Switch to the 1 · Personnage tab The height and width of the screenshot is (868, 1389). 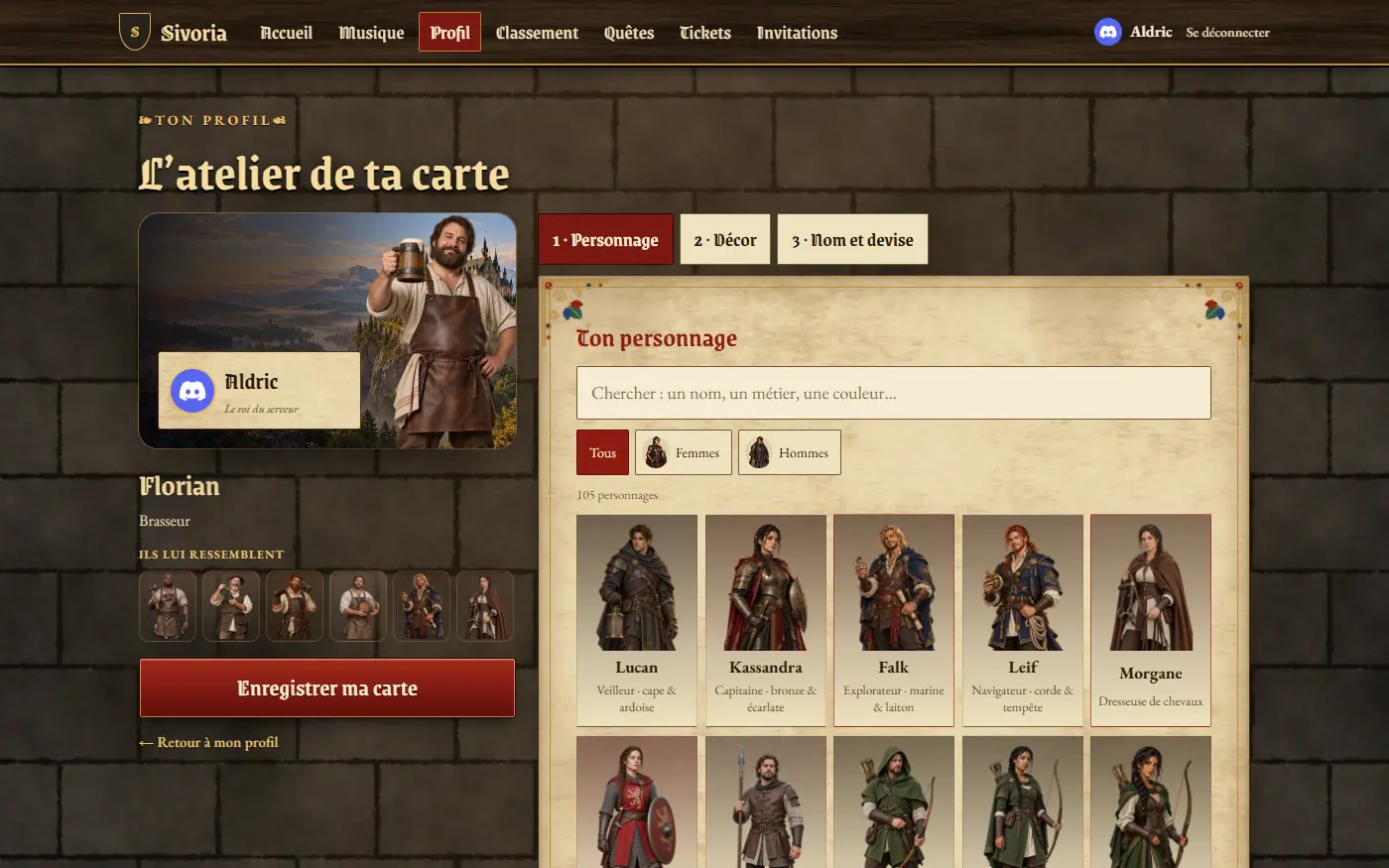605,240
